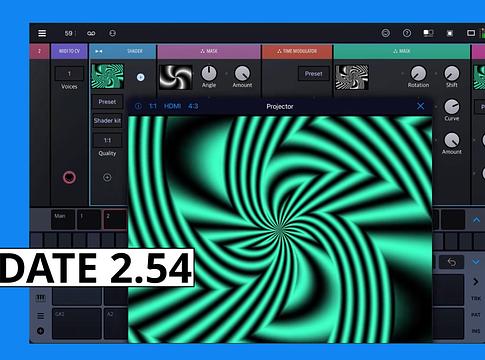Toggle the 4:3 aspect ratio option

click(x=193, y=106)
